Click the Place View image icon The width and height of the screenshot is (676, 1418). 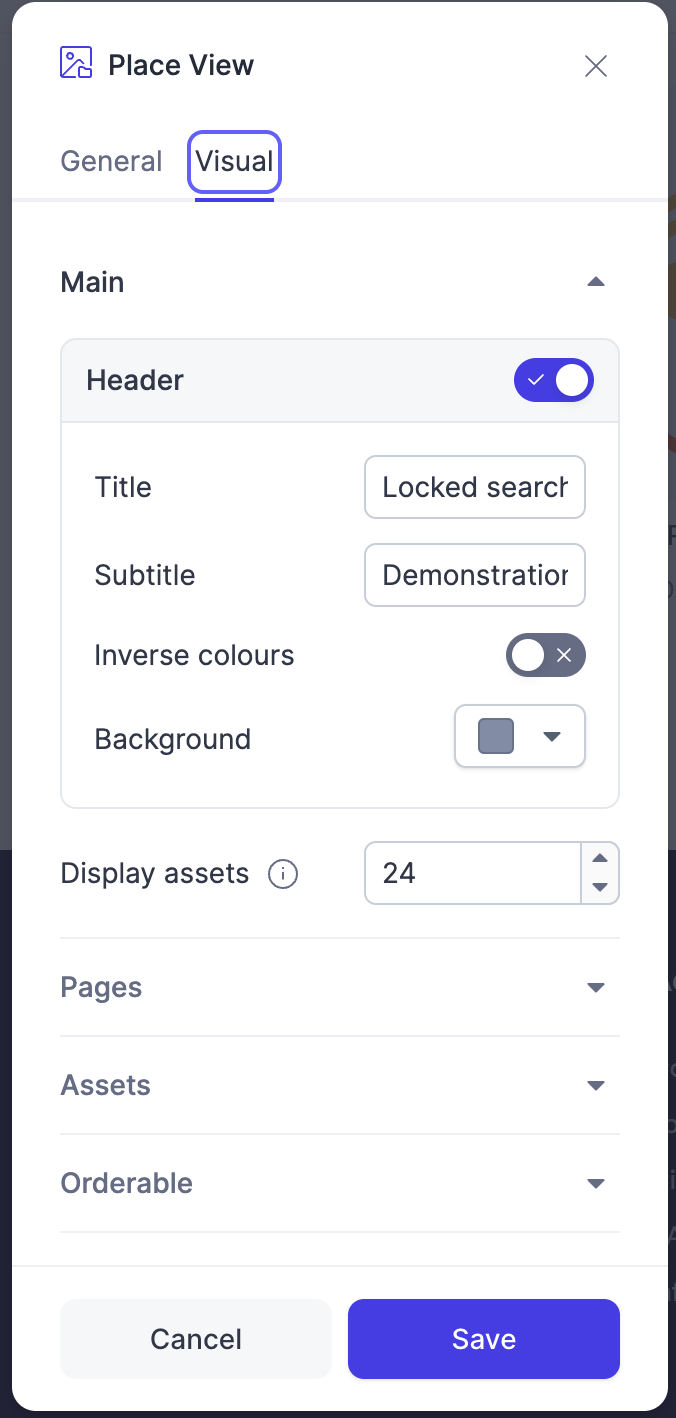(76, 63)
